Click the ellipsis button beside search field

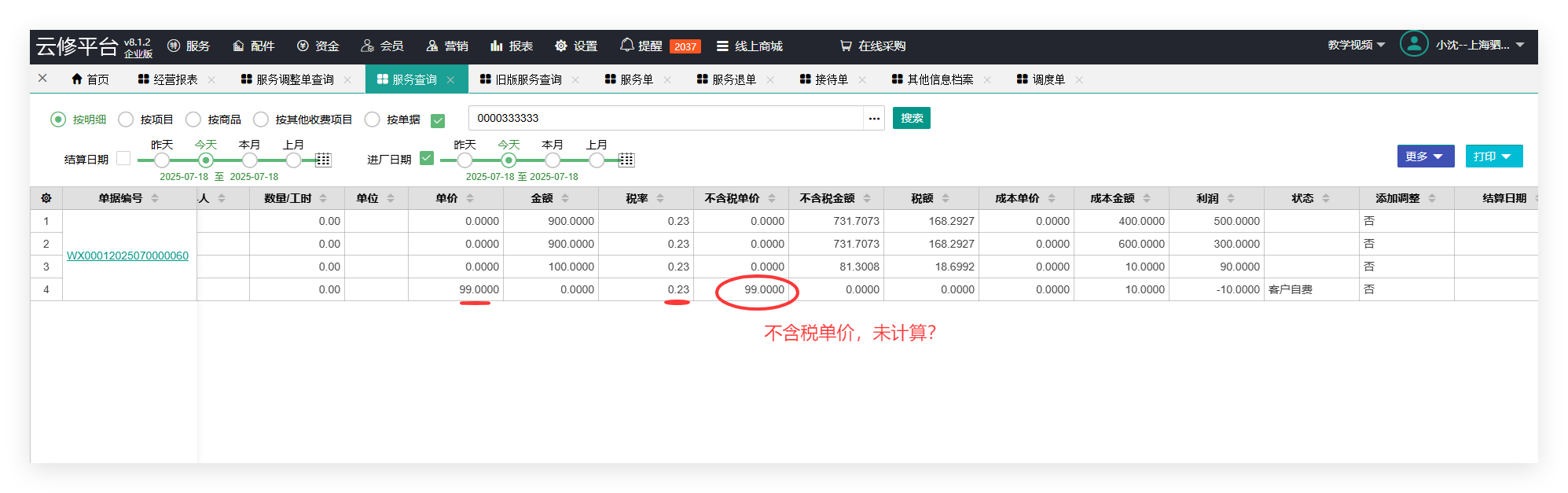click(x=874, y=119)
